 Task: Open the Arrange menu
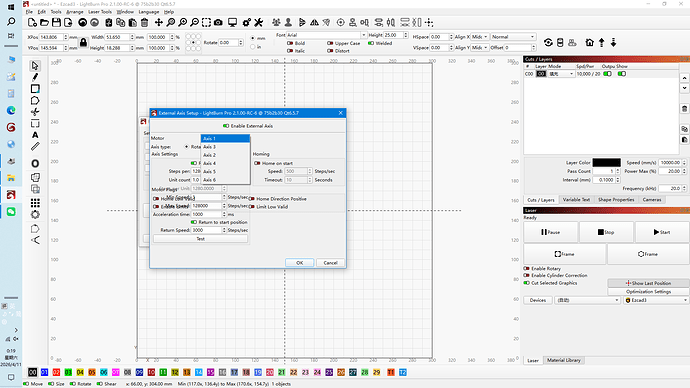[x=74, y=12]
